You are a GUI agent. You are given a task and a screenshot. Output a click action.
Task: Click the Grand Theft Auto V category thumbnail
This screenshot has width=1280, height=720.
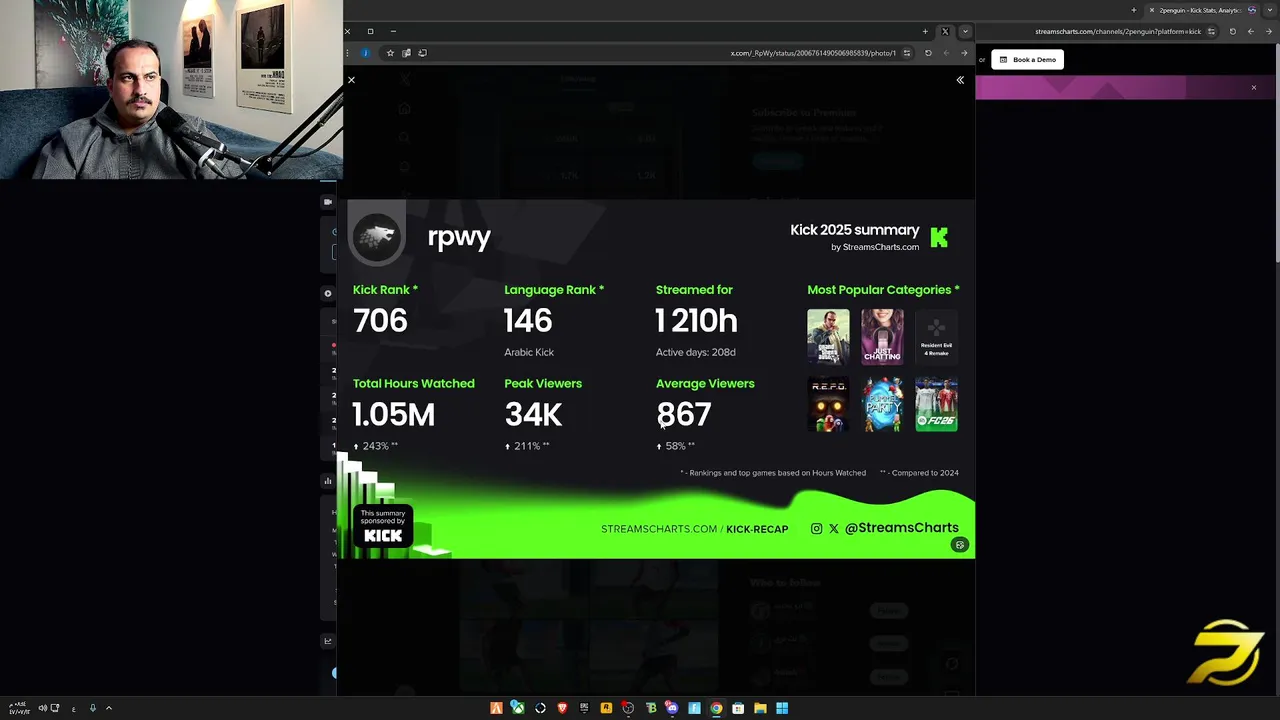pyautogui.click(x=828, y=337)
